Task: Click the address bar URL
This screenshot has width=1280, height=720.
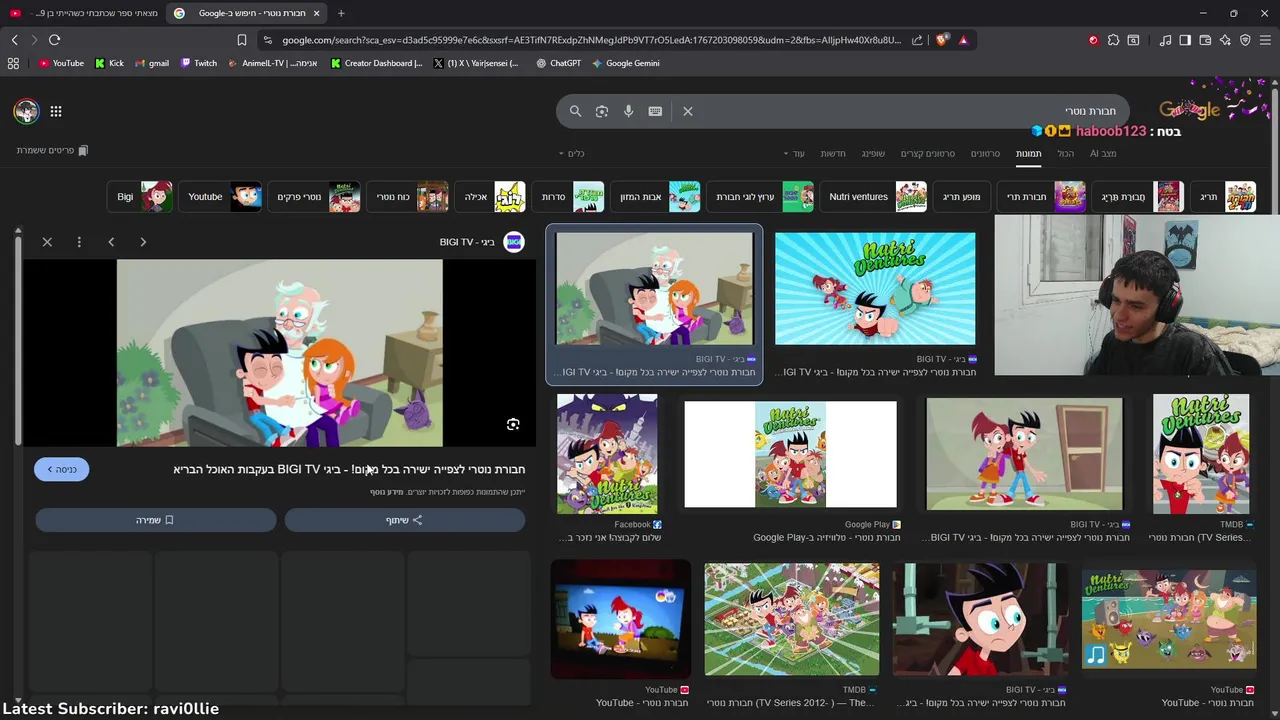Action: (x=590, y=40)
